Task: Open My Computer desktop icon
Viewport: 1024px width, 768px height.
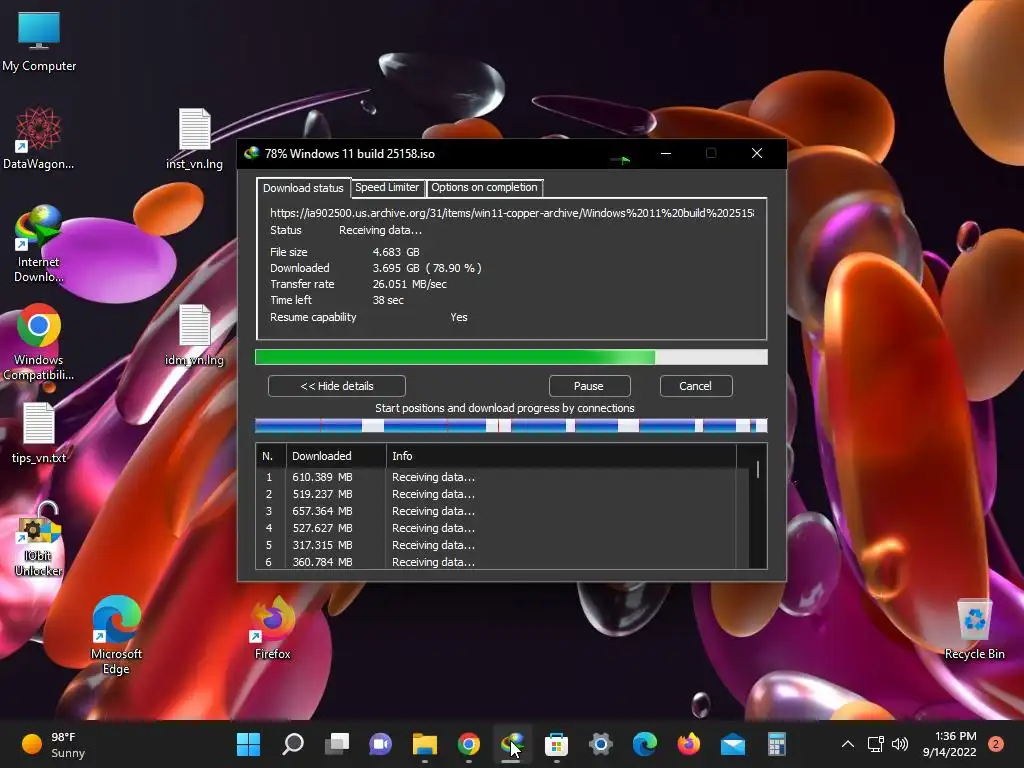Action: [39, 41]
